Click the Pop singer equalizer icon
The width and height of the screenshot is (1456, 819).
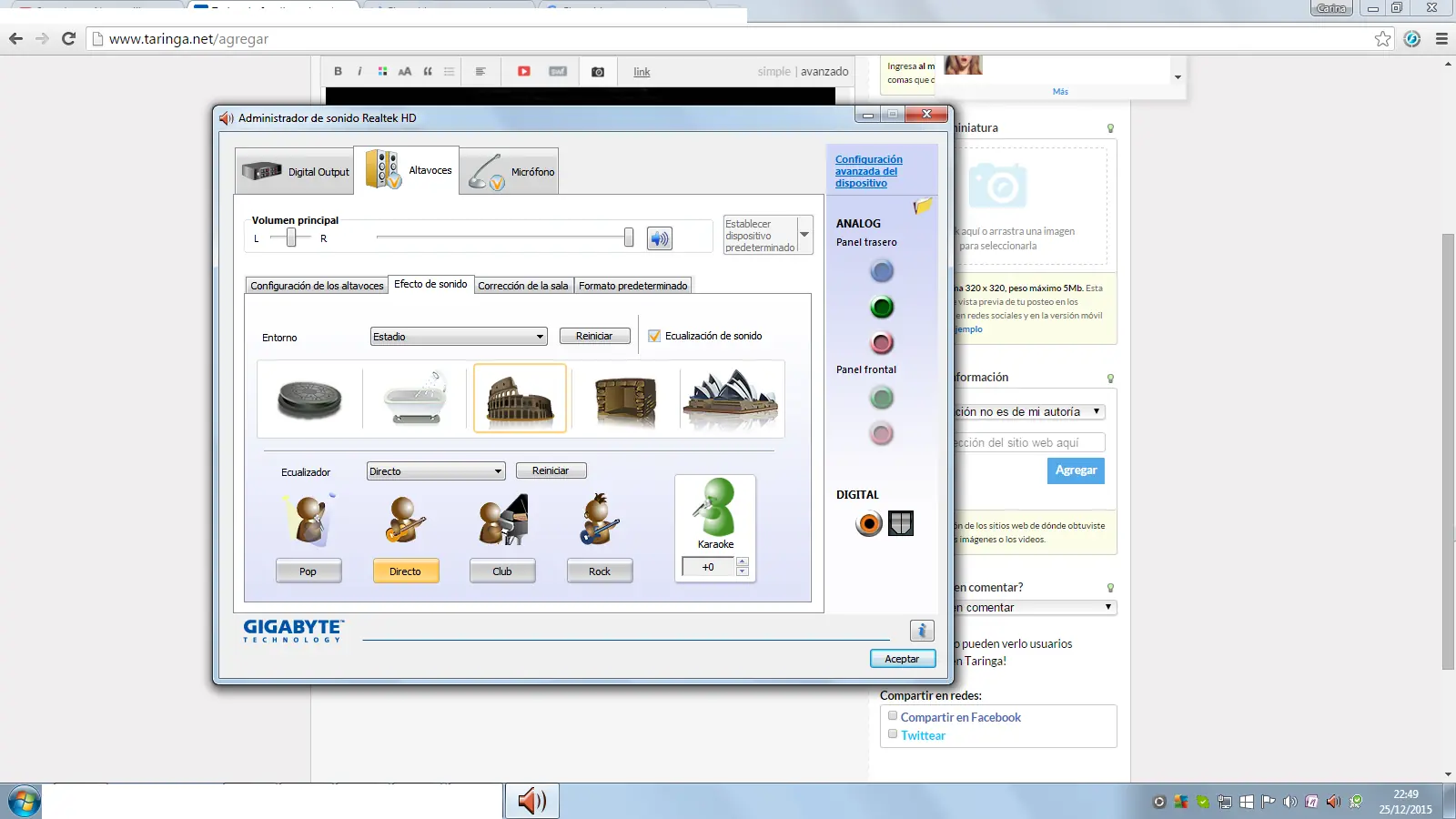tap(309, 520)
